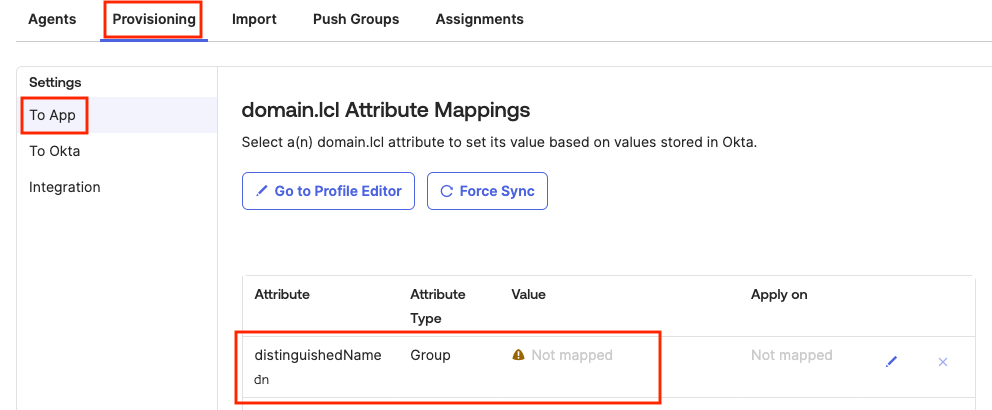Viewport: 992px width, 410px height.
Task: Click the dn variable name text
Action: [261, 380]
